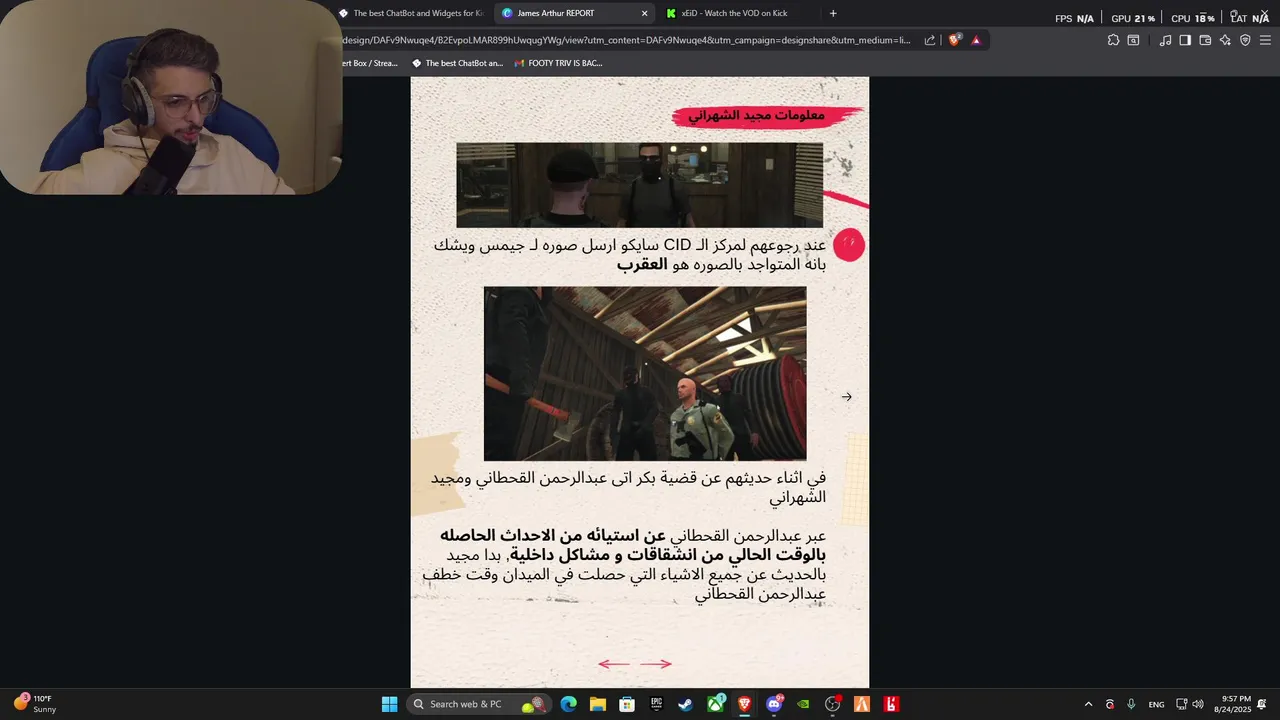Click the 'Search web & PC' taskbar box
Screen dimensions: 1280x720
tap(478, 704)
